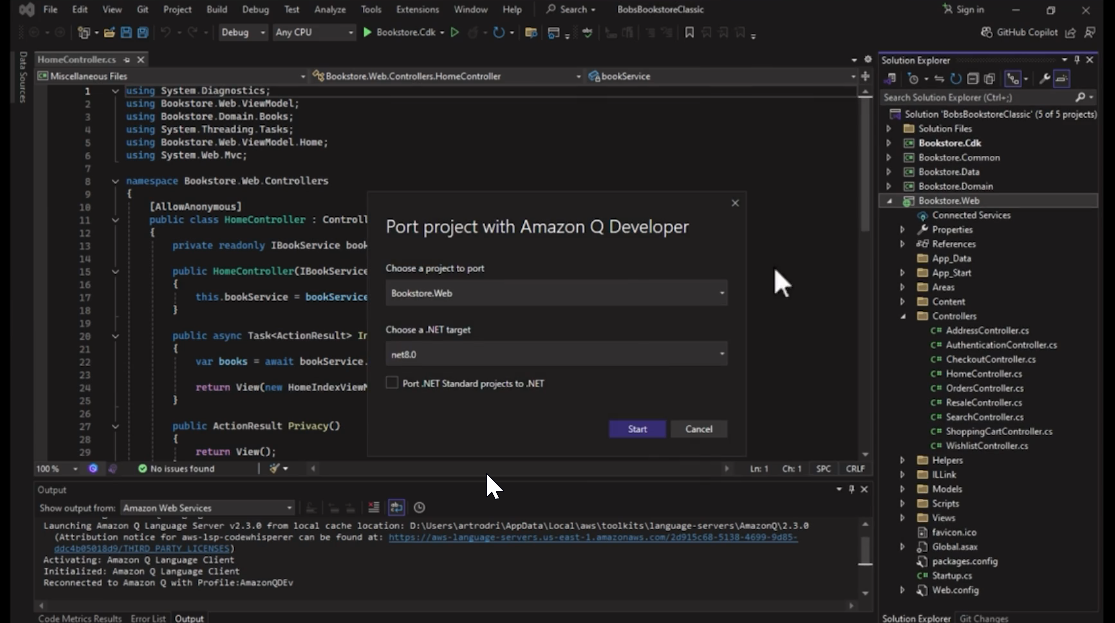Click the New Project toolbar icon

point(84,33)
